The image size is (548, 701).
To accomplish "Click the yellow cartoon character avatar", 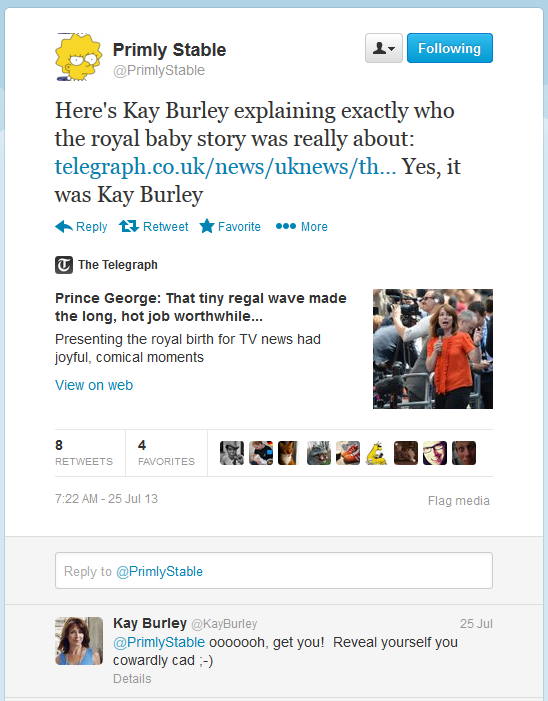I will (377, 453).
